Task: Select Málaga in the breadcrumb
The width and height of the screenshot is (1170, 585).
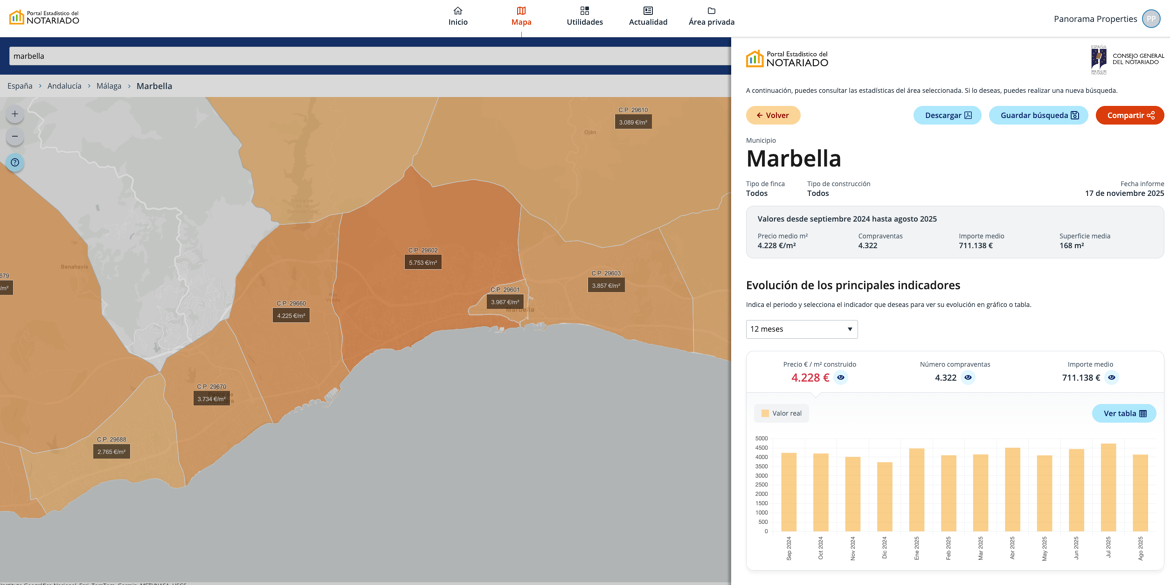Action: tap(109, 86)
